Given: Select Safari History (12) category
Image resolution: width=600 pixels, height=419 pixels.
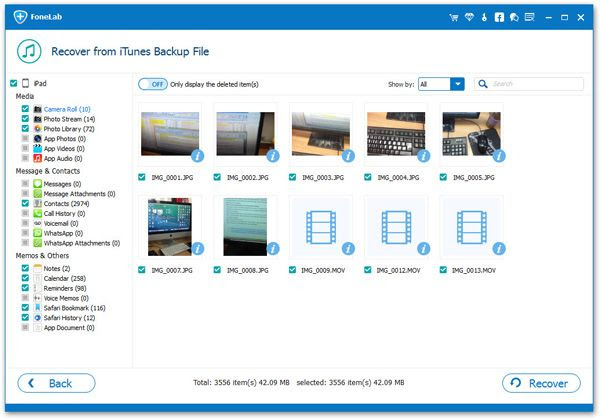Looking at the screenshot, I should pos(69,318).
